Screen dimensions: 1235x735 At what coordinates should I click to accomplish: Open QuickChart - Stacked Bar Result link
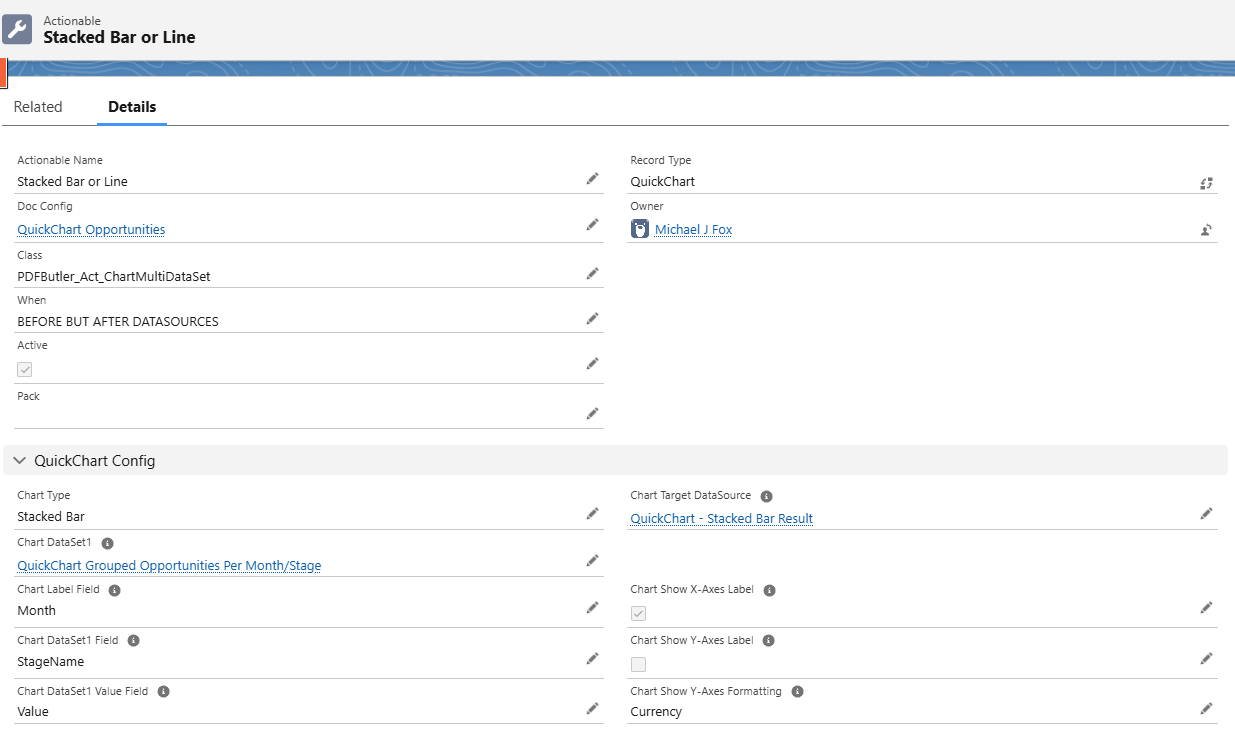pyautogui.click(x=721, y=518)
